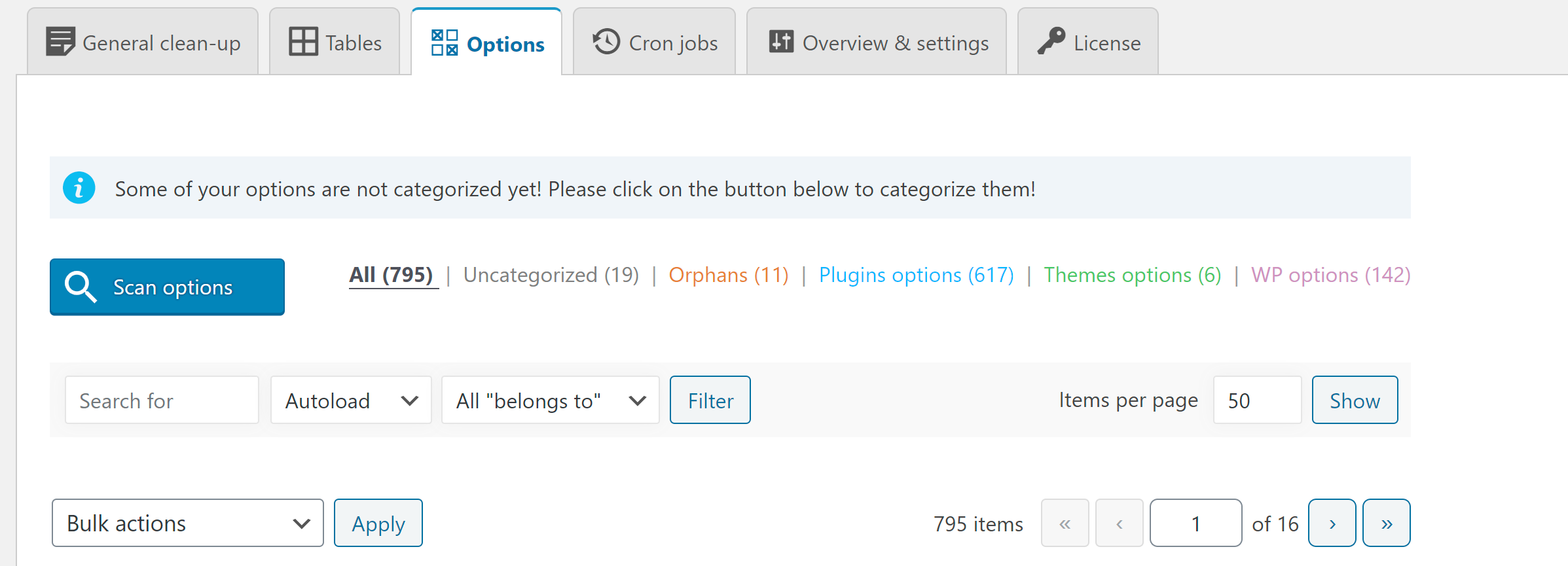Click the Tables grid icon

(x=303, y=42)
